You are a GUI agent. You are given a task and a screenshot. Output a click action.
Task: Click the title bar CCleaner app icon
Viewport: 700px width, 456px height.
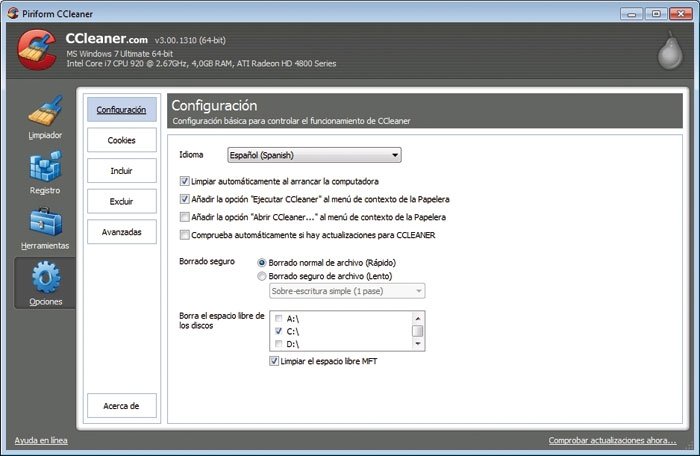coord(13,13)
